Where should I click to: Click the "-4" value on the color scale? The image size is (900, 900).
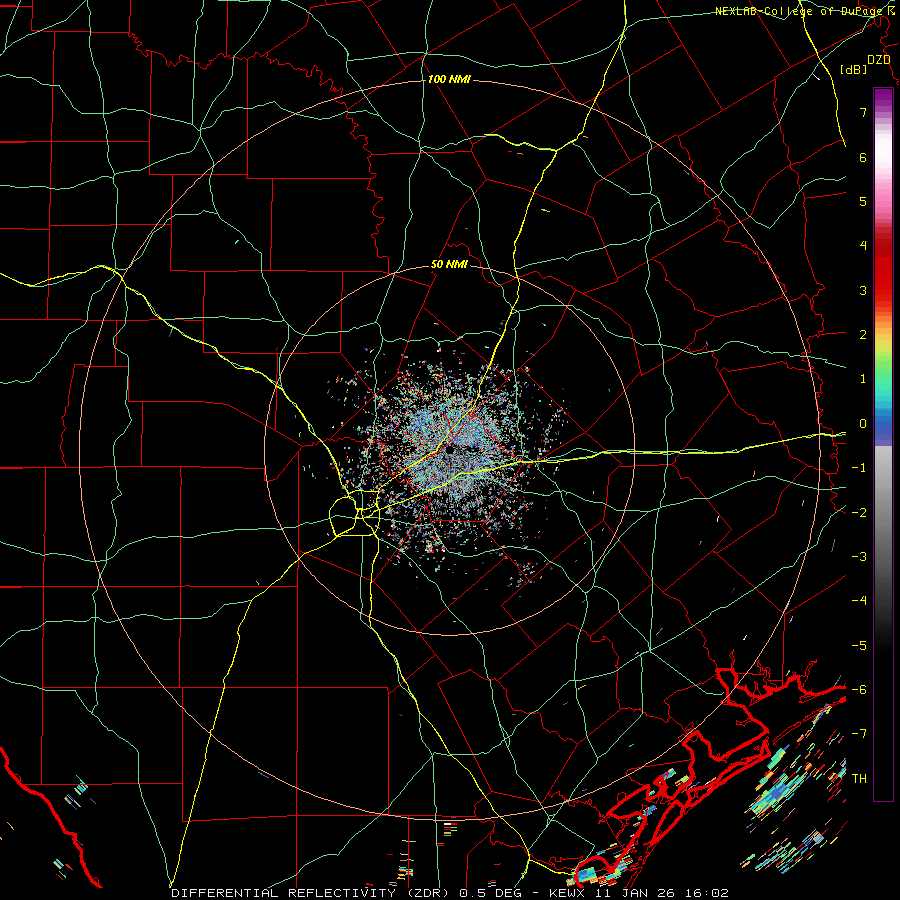pos(859,601)
